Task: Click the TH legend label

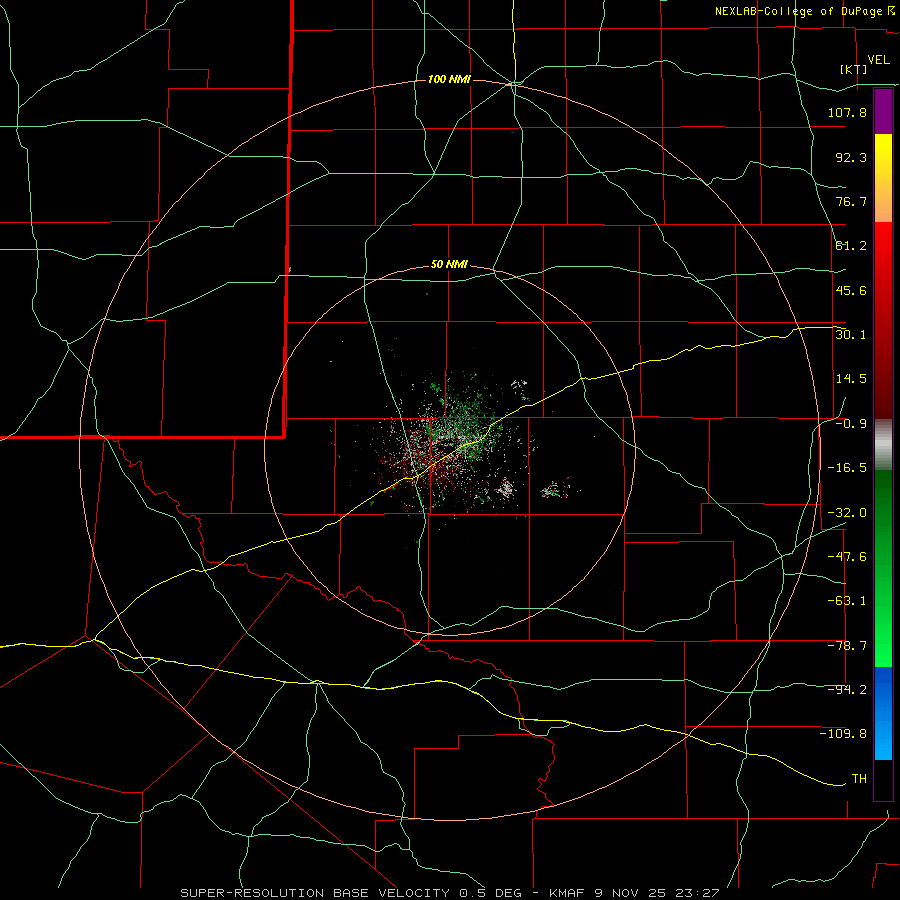Action: (x=859, y=779)
